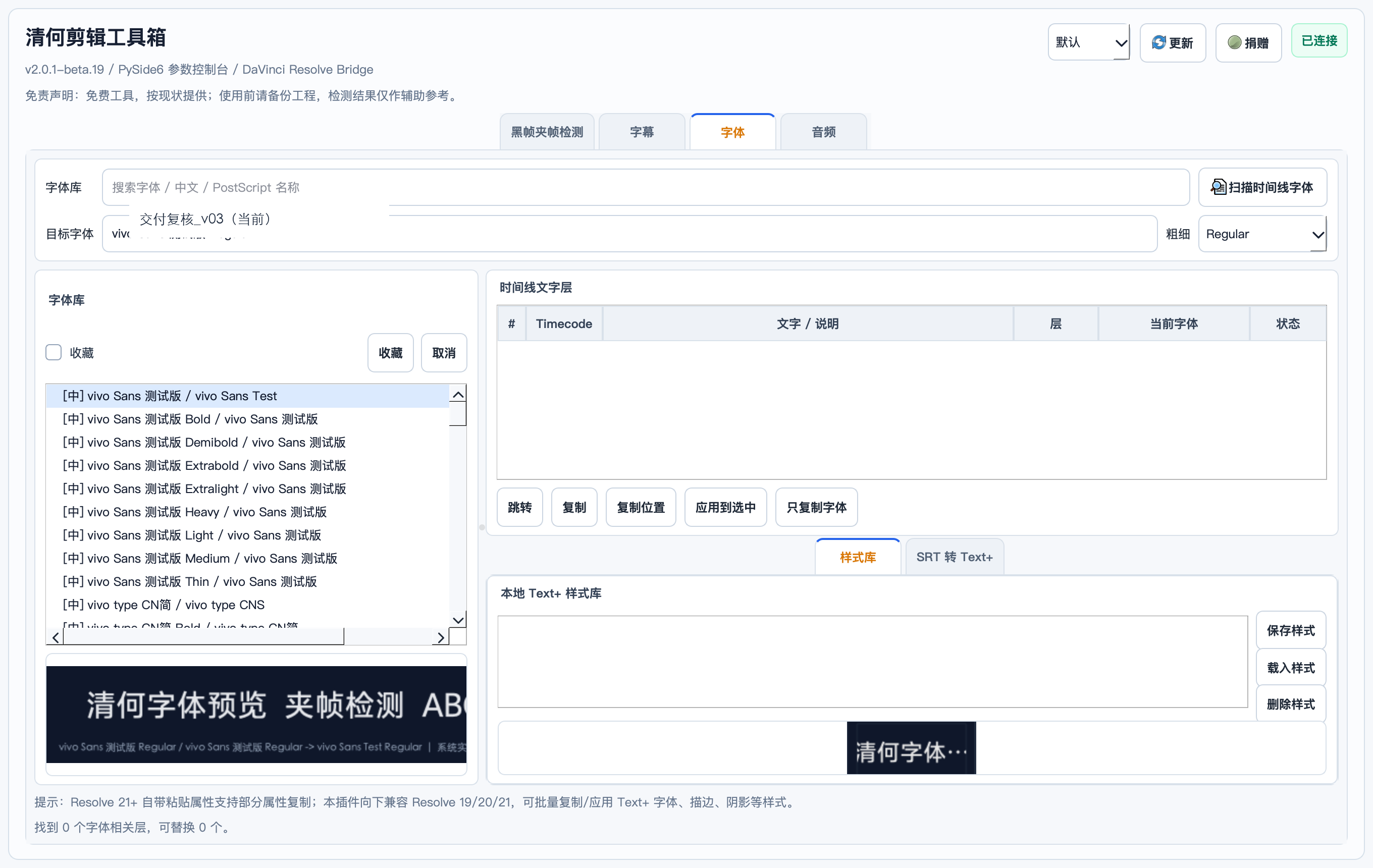Select vivo Sans 测试版 Demibold font
The height and width of the screenshot is (868, 1373).
click(x=247, y=442)
